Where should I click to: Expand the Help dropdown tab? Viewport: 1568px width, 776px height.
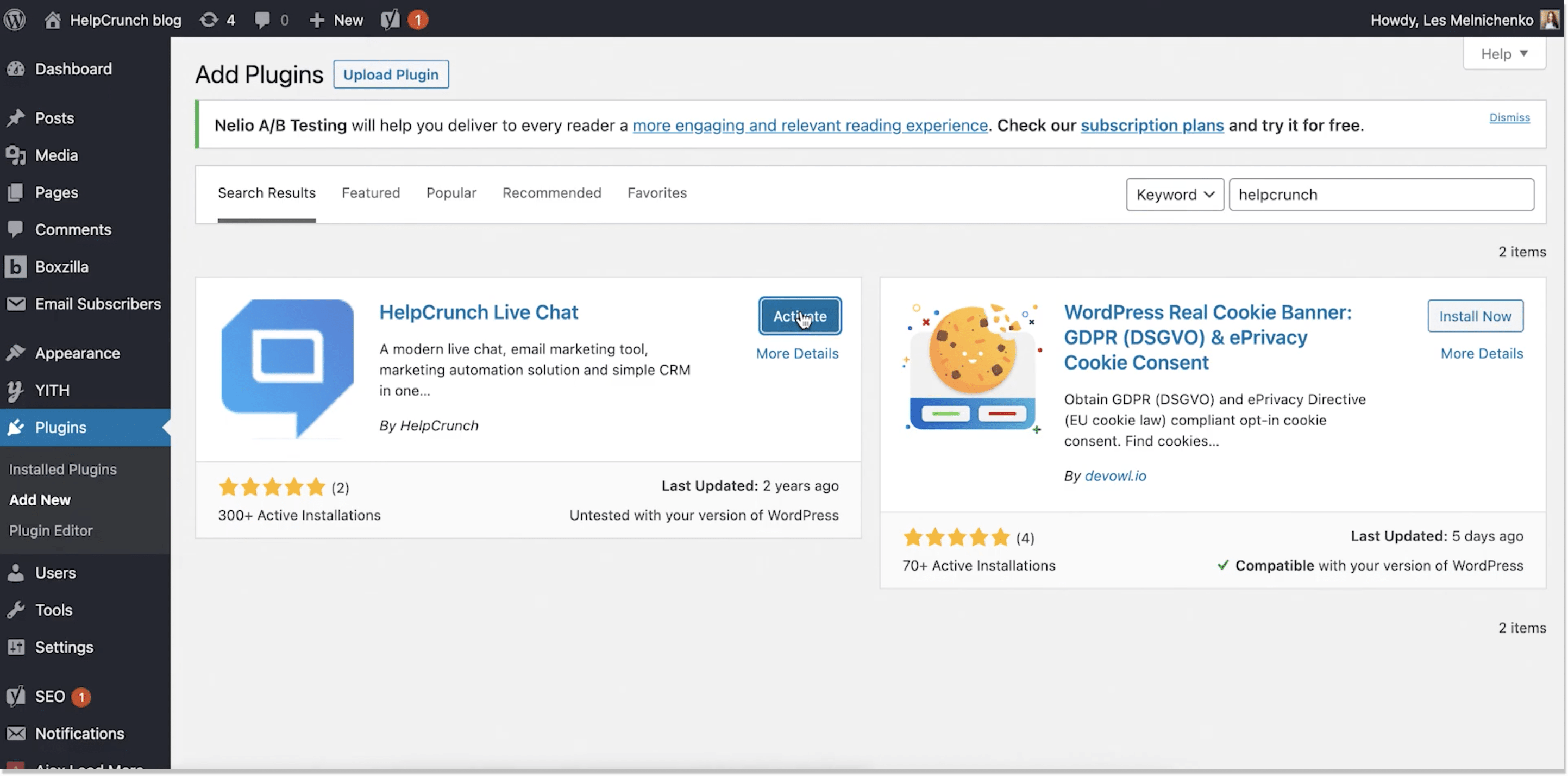point(1504,54)
